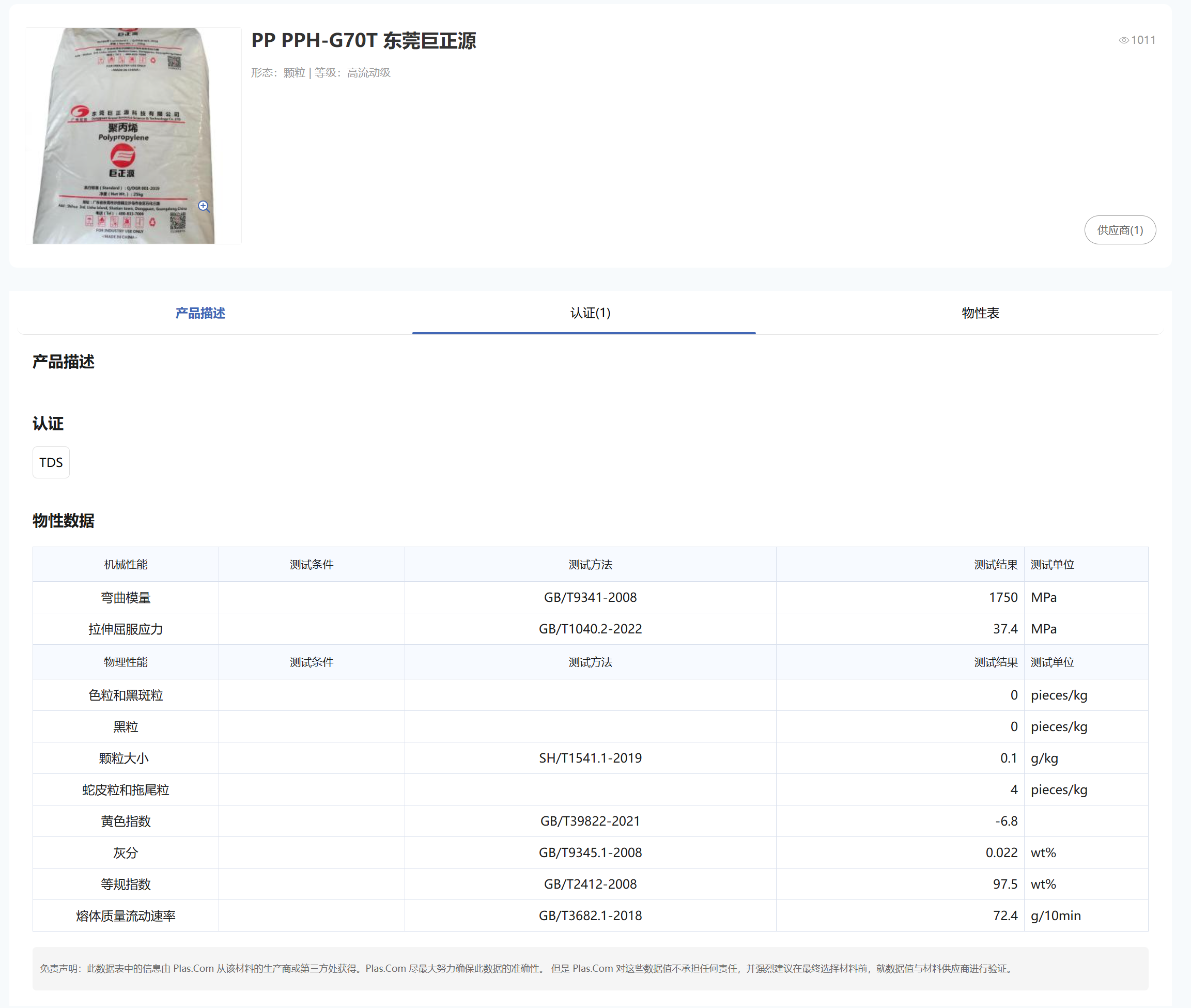
Task: Click the 黑粒 row label
Action: tap(126, 726)
